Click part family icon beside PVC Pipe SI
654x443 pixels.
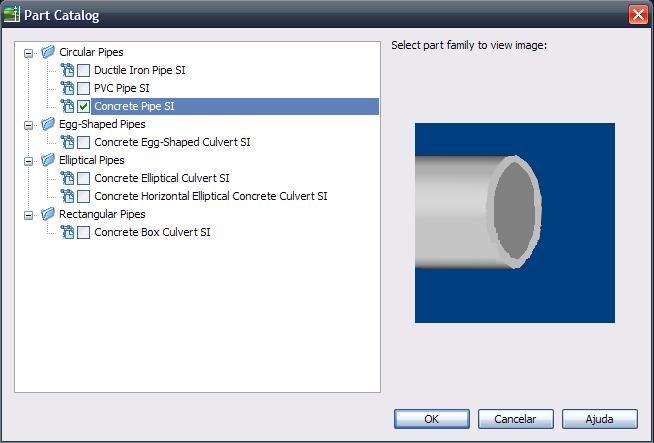[67, 88]
